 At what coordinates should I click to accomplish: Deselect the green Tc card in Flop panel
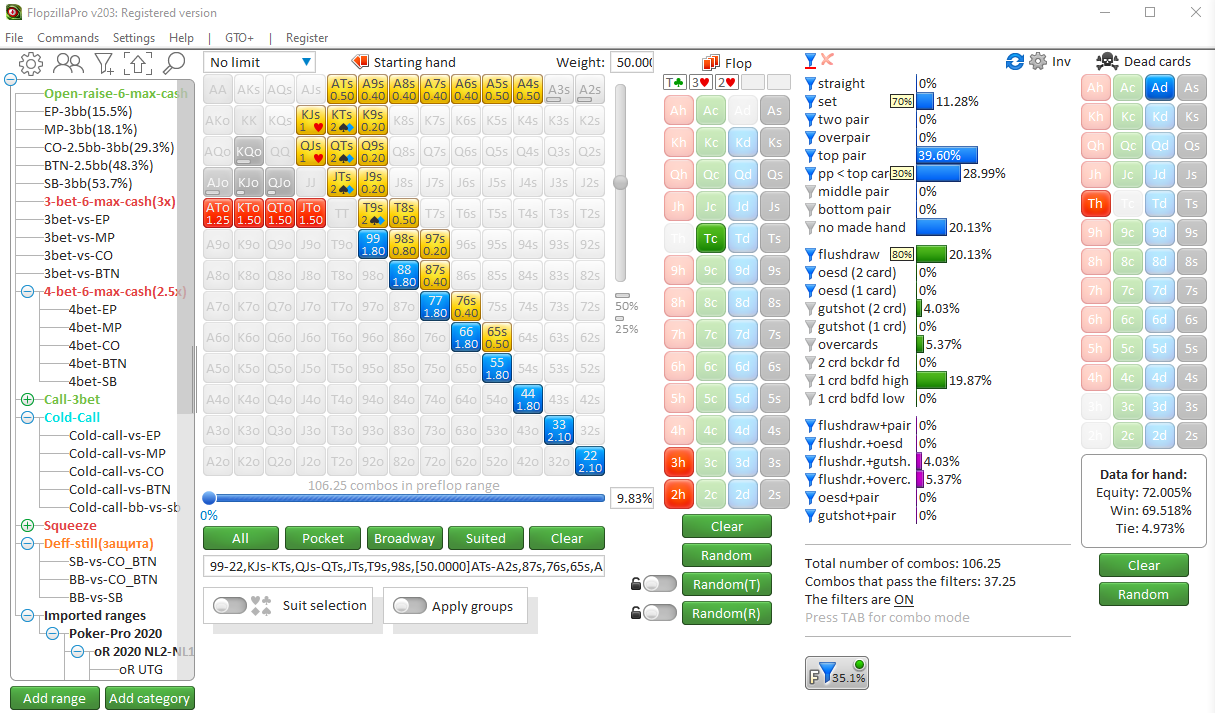[x=710, y=238]
